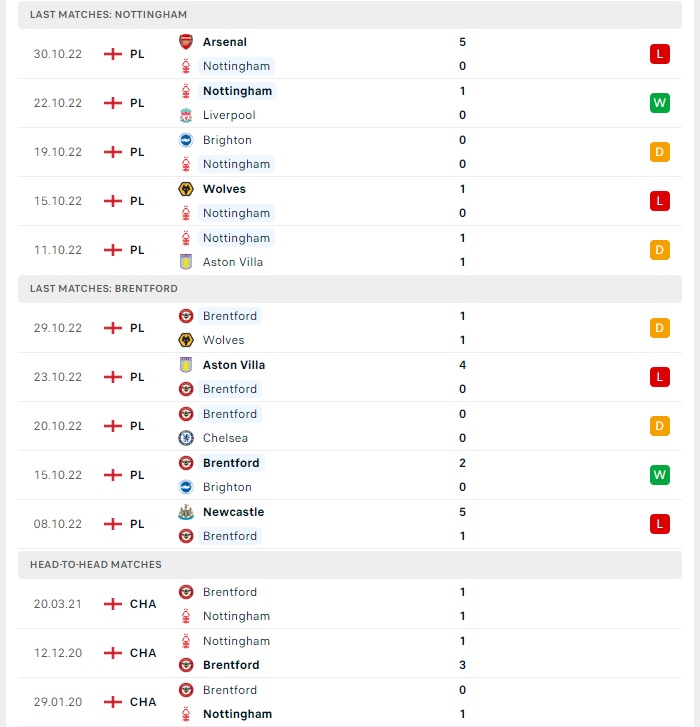The height and width of the screenshot is (727, 700).
Task: Click the Last Matches: Nottingham section header
Action: click(350, 14)
